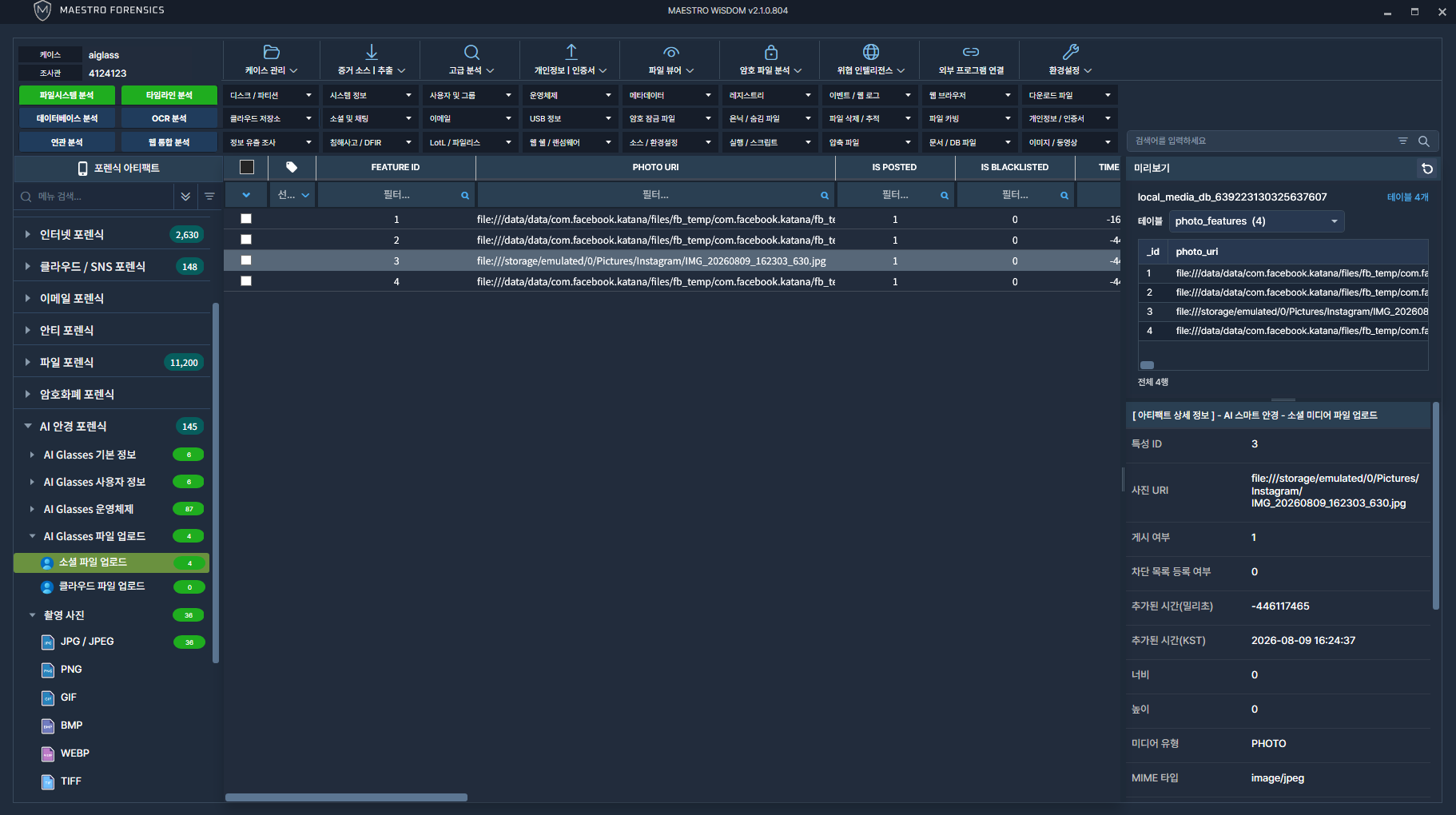Viewport: 1456px width, 815px height.
Task: Open the photo_features table dropdown
Action: pyautogui.click(x=1256, y=221)
